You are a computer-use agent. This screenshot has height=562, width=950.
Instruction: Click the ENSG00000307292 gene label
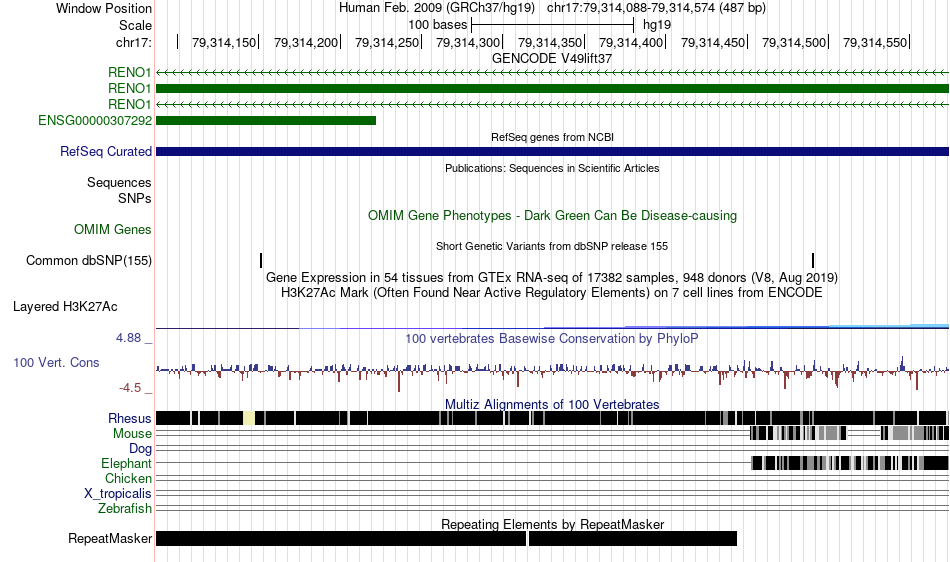pos(95,121)
